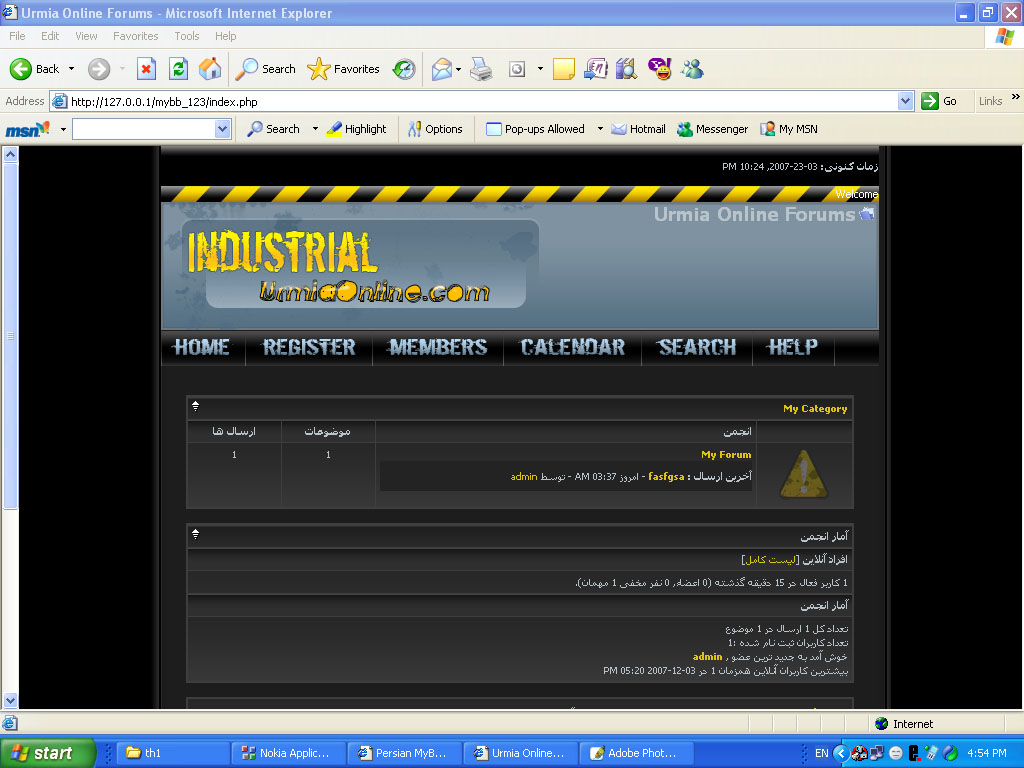
Task: Click the network computers tray icon
Action: point(876,753)
